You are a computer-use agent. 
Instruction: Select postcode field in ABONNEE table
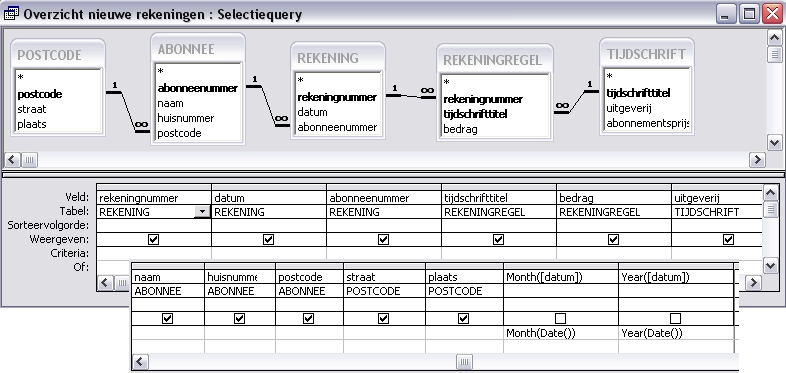point(179,133)
